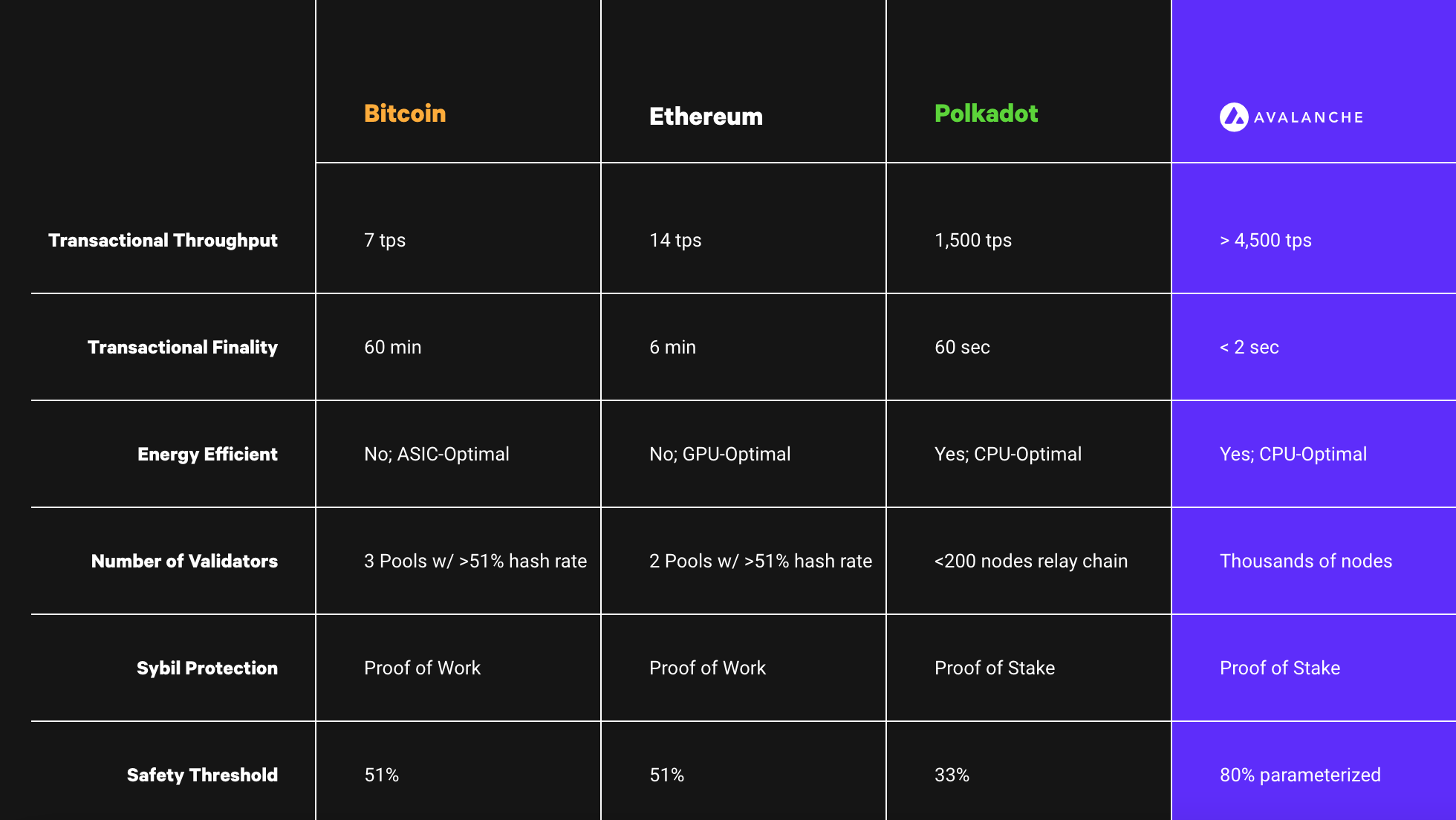
Task: Select the 'Thousands of nodes' cell
Action: point(1306,561)
